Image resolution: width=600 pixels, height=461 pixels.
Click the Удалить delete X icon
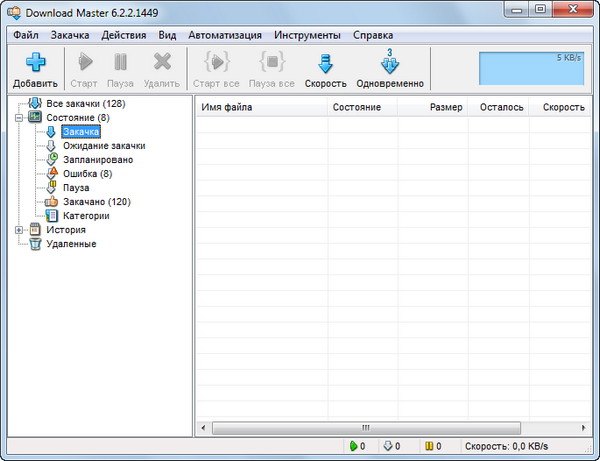coord(162,62)
